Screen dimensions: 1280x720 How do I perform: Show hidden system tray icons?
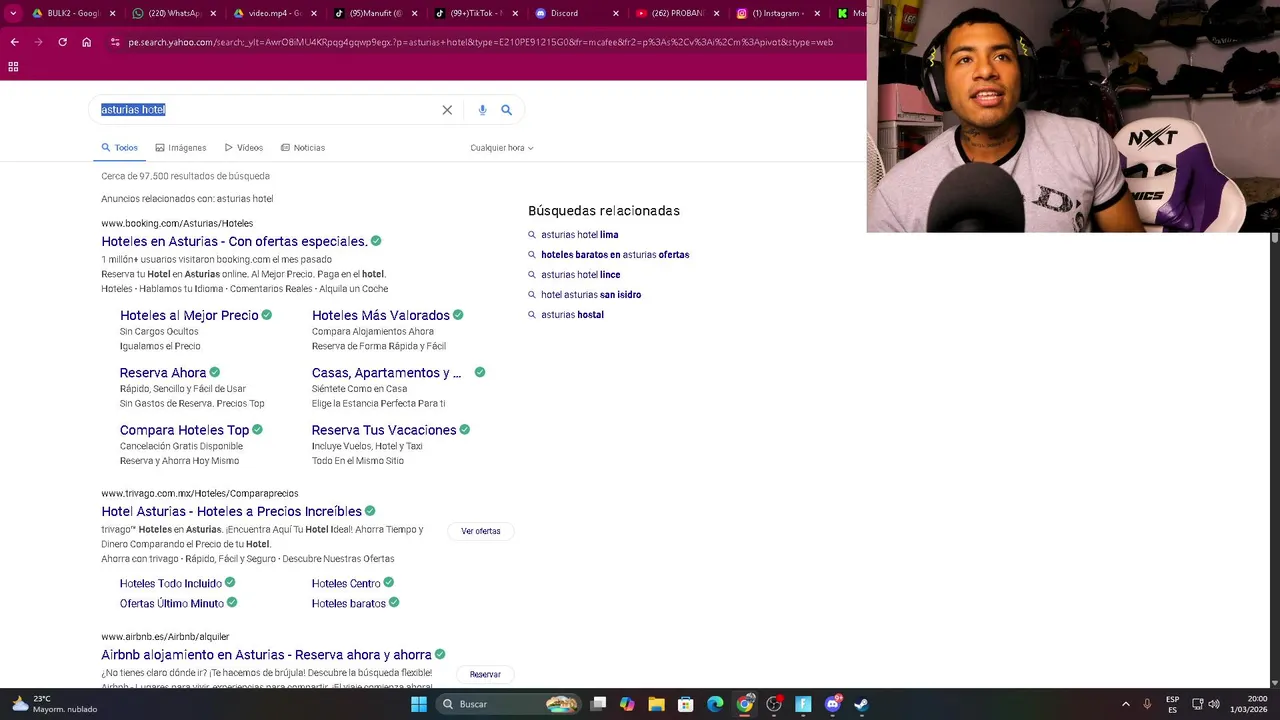1125,704
